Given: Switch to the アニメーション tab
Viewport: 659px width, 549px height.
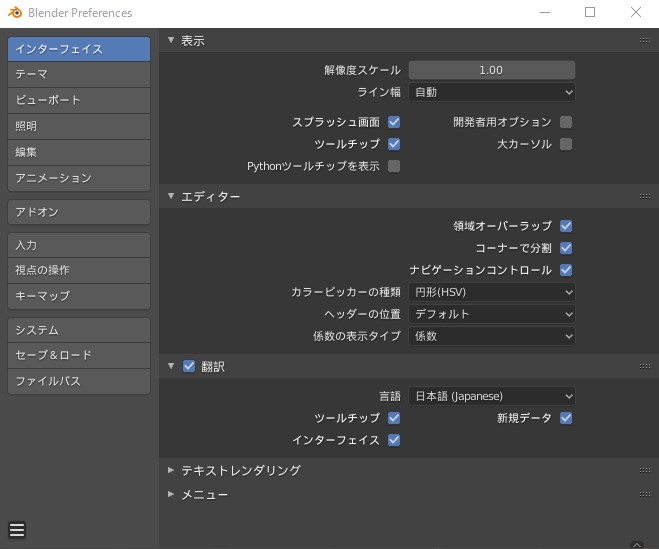Looking at the screenshot, I should [x=79, y=178].
